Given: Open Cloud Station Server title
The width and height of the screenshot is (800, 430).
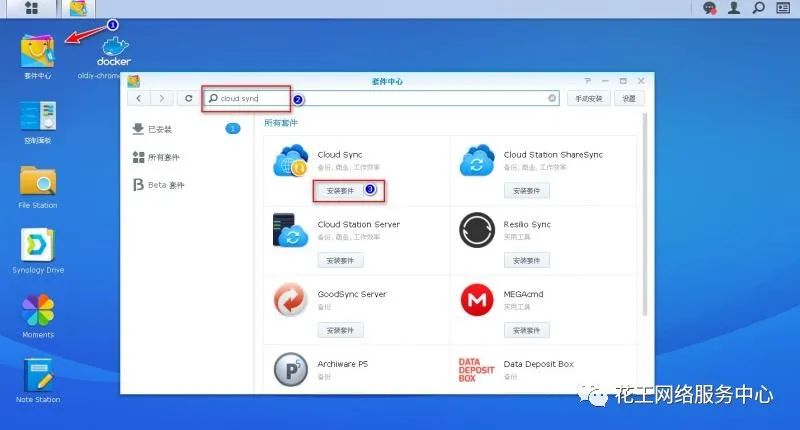Looking at the screenshot, I should coord(359,224).
